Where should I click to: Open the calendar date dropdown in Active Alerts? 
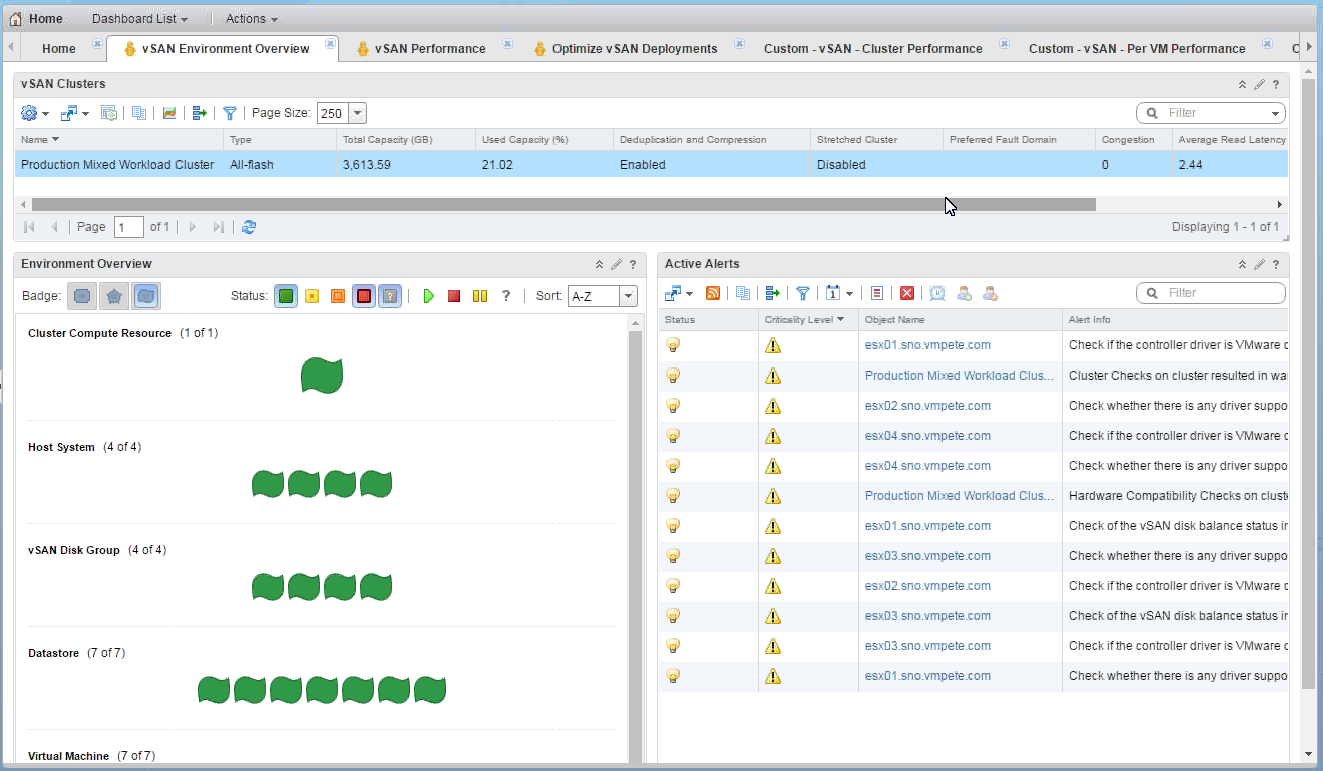(840, 293)
